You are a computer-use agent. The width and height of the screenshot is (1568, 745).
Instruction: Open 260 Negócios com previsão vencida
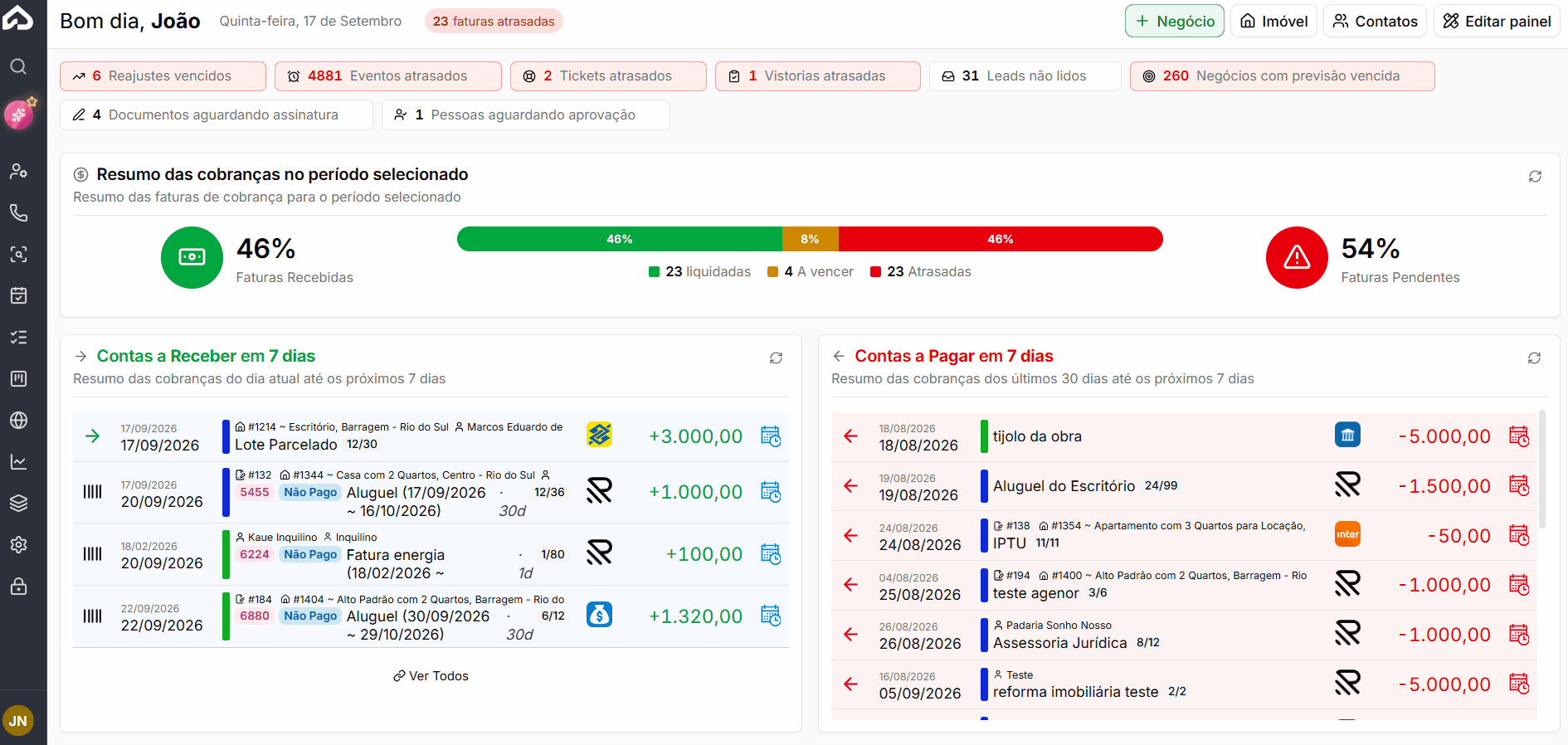coord(1283,76)
